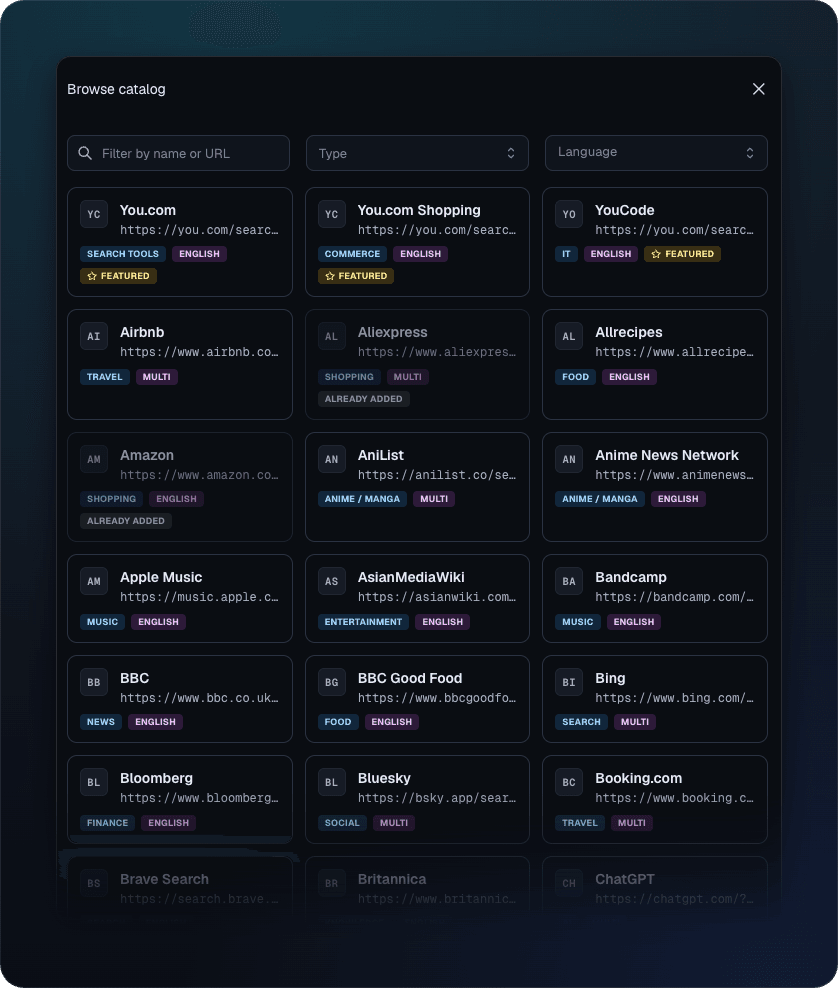The image size is (838, 988).
Task: Click the Featured badge on You.com card
Action: 118,276
